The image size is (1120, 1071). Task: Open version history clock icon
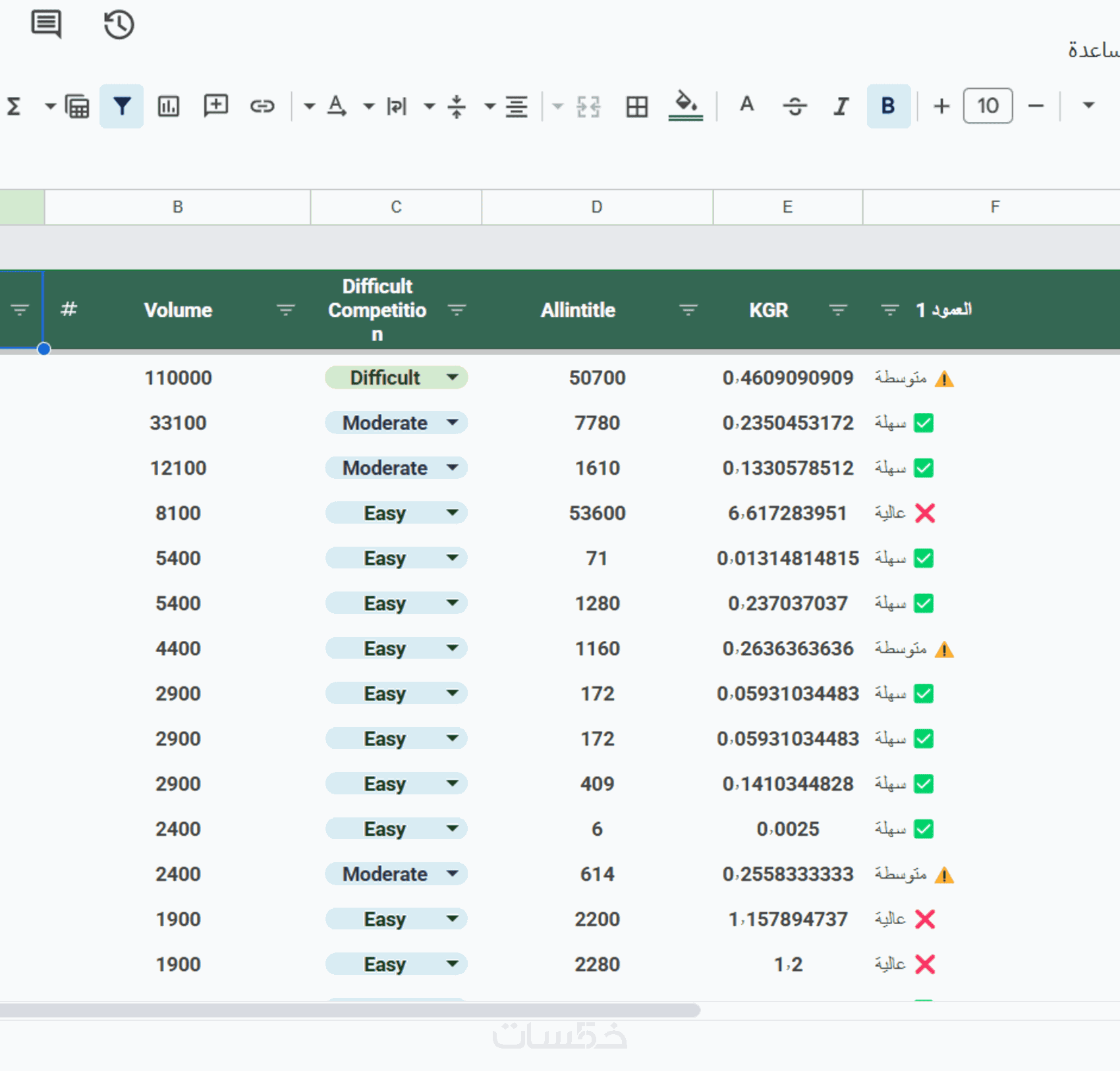(x=119, y=25)
